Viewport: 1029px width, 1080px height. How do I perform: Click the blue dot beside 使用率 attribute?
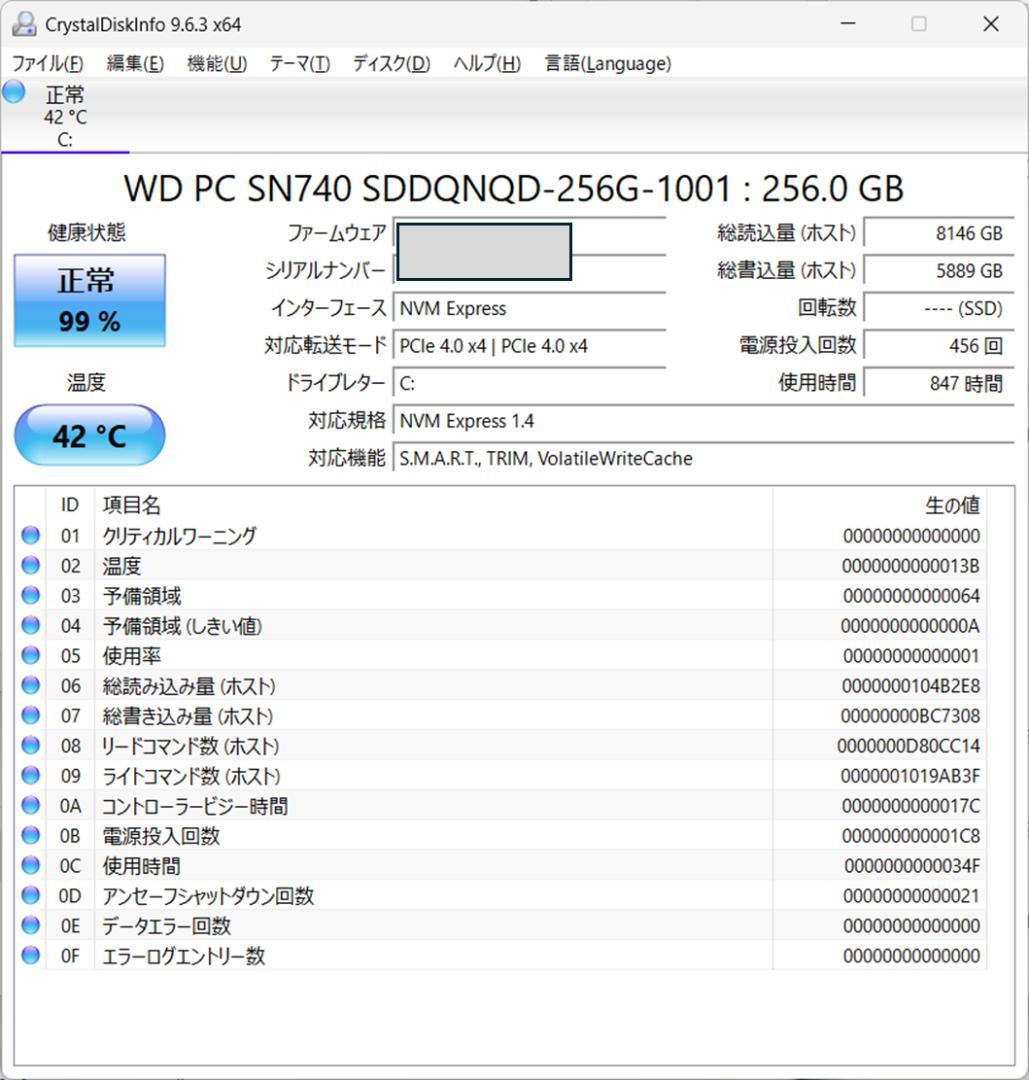[30, 656]
